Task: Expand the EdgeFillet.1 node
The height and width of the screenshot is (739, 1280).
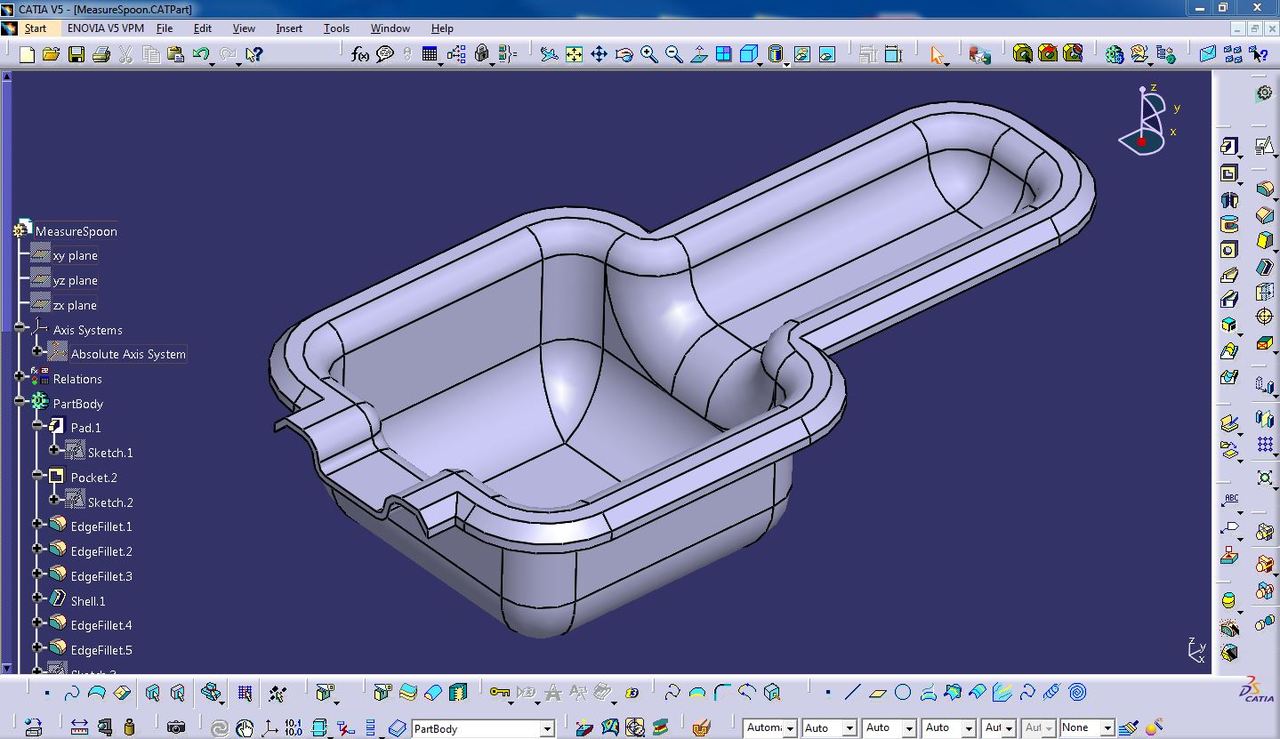Action: [x=38, y=525]
